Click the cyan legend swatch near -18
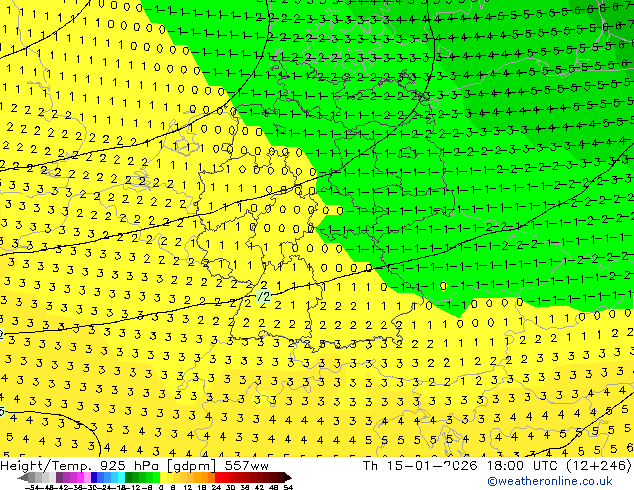Screen dimensions: 634x490 tap(122, 477)
